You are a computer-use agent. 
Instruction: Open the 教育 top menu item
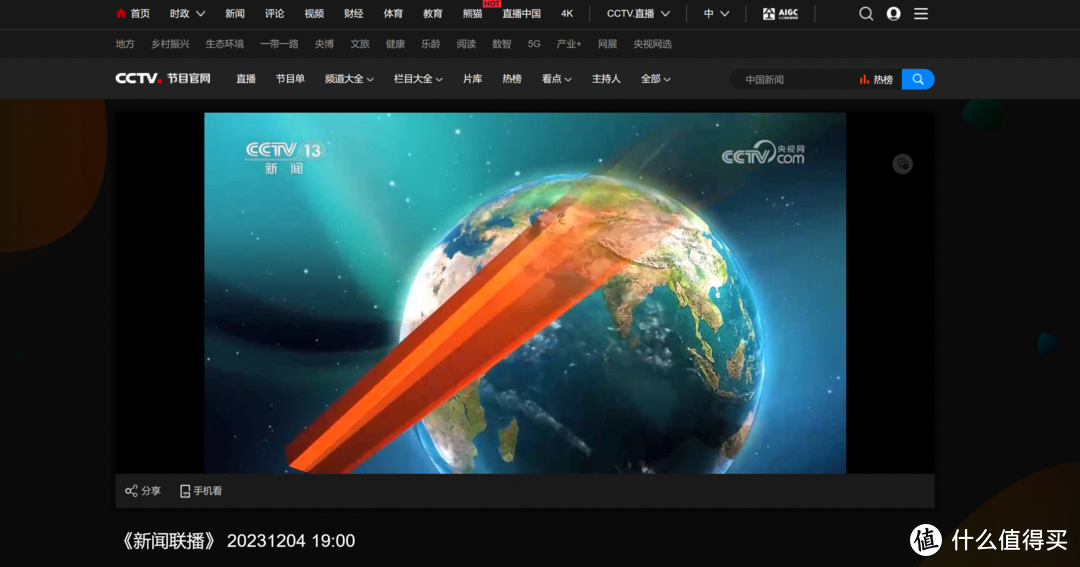click(x=433, y=14)
